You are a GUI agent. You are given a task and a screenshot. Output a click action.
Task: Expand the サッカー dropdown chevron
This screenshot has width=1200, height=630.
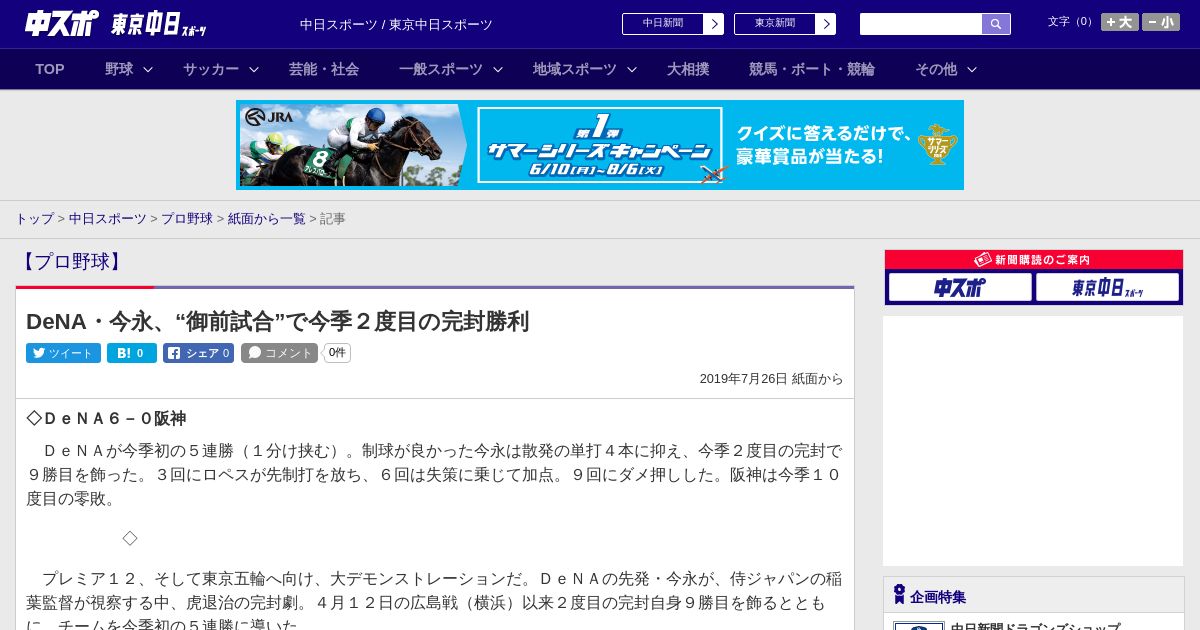click(x=254, y=69)
